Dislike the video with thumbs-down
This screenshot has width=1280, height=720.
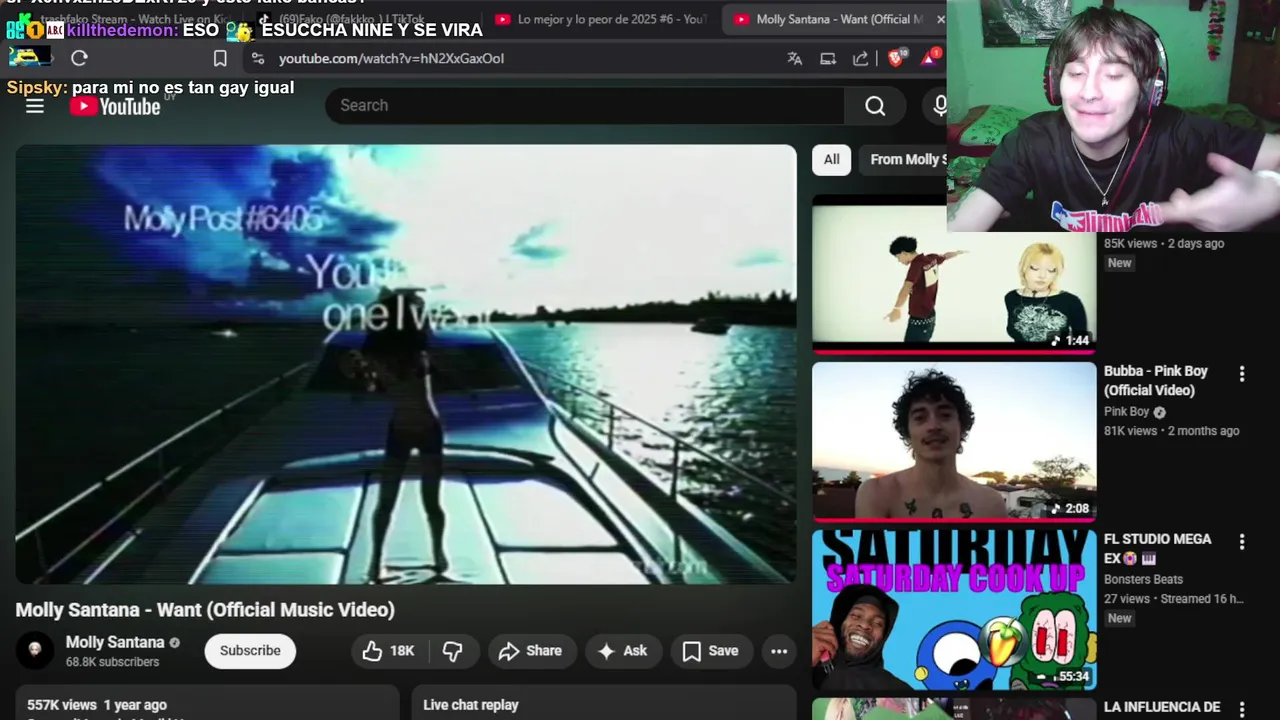453,651
